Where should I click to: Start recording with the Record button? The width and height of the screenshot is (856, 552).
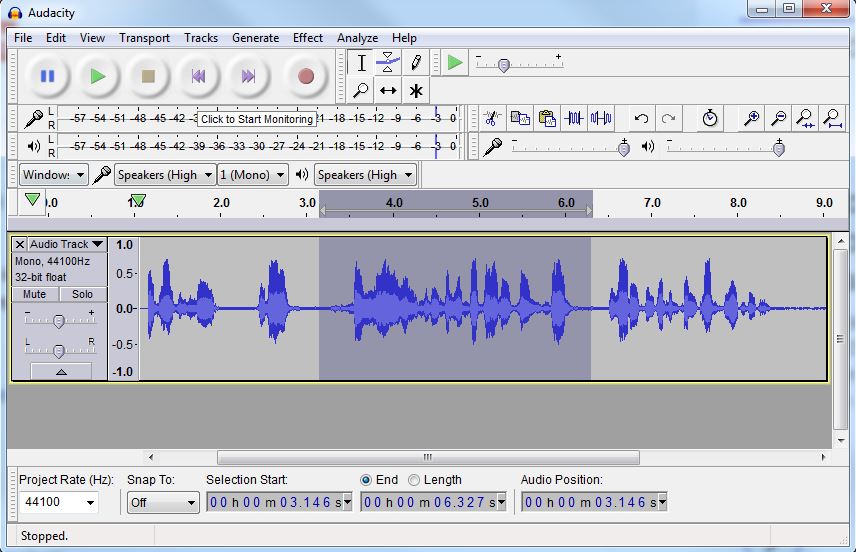coord(306,76)
